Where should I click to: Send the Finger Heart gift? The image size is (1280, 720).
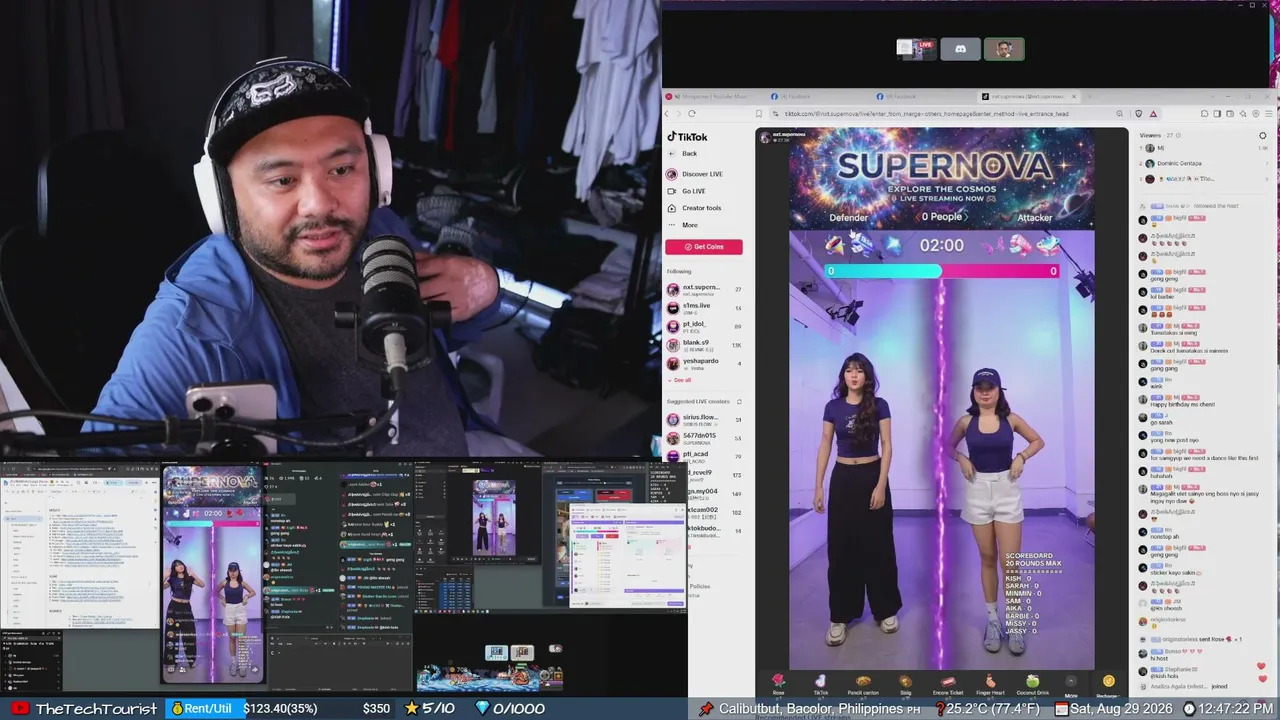(x=990, y=684)
